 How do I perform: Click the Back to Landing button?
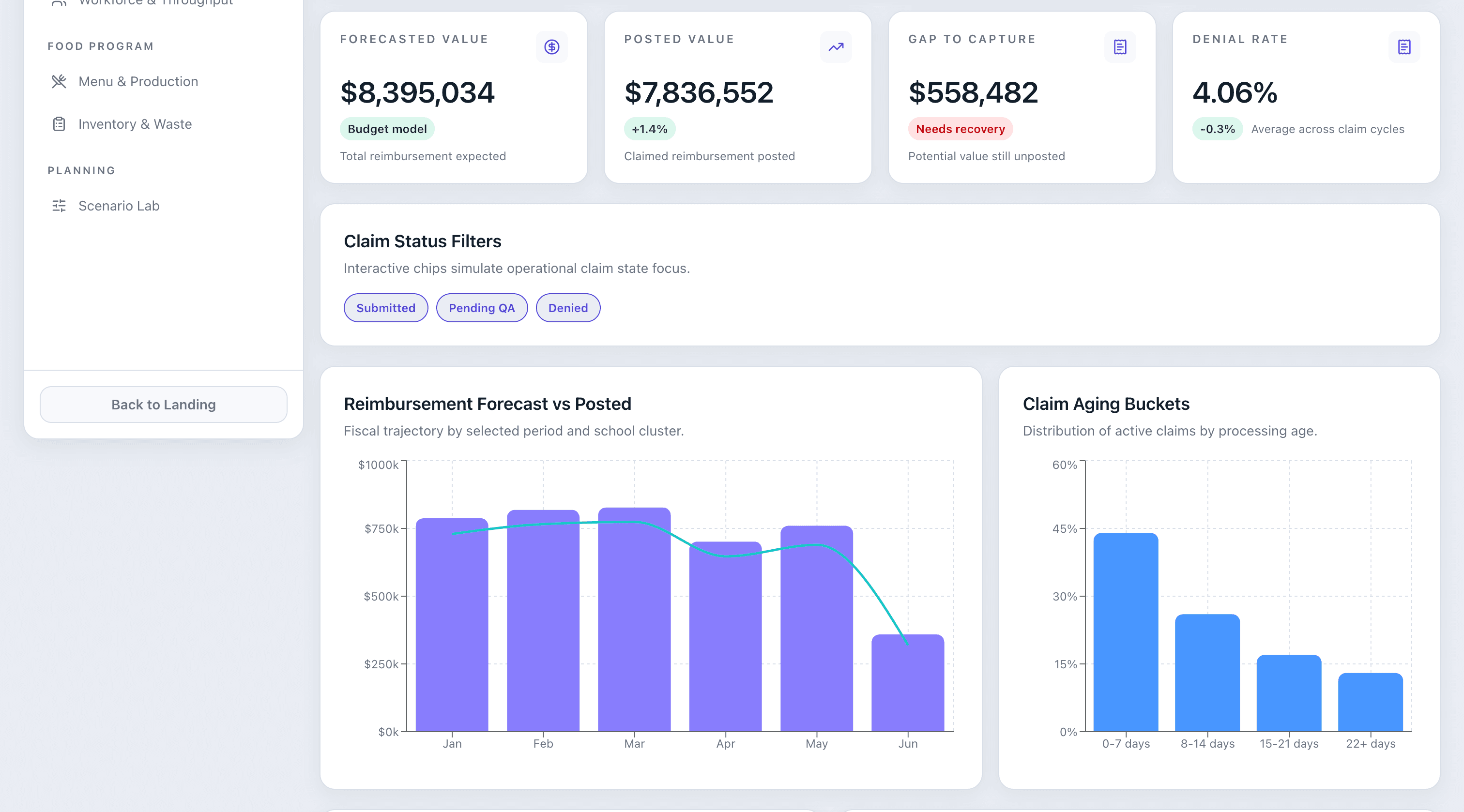tap(163, 404)
